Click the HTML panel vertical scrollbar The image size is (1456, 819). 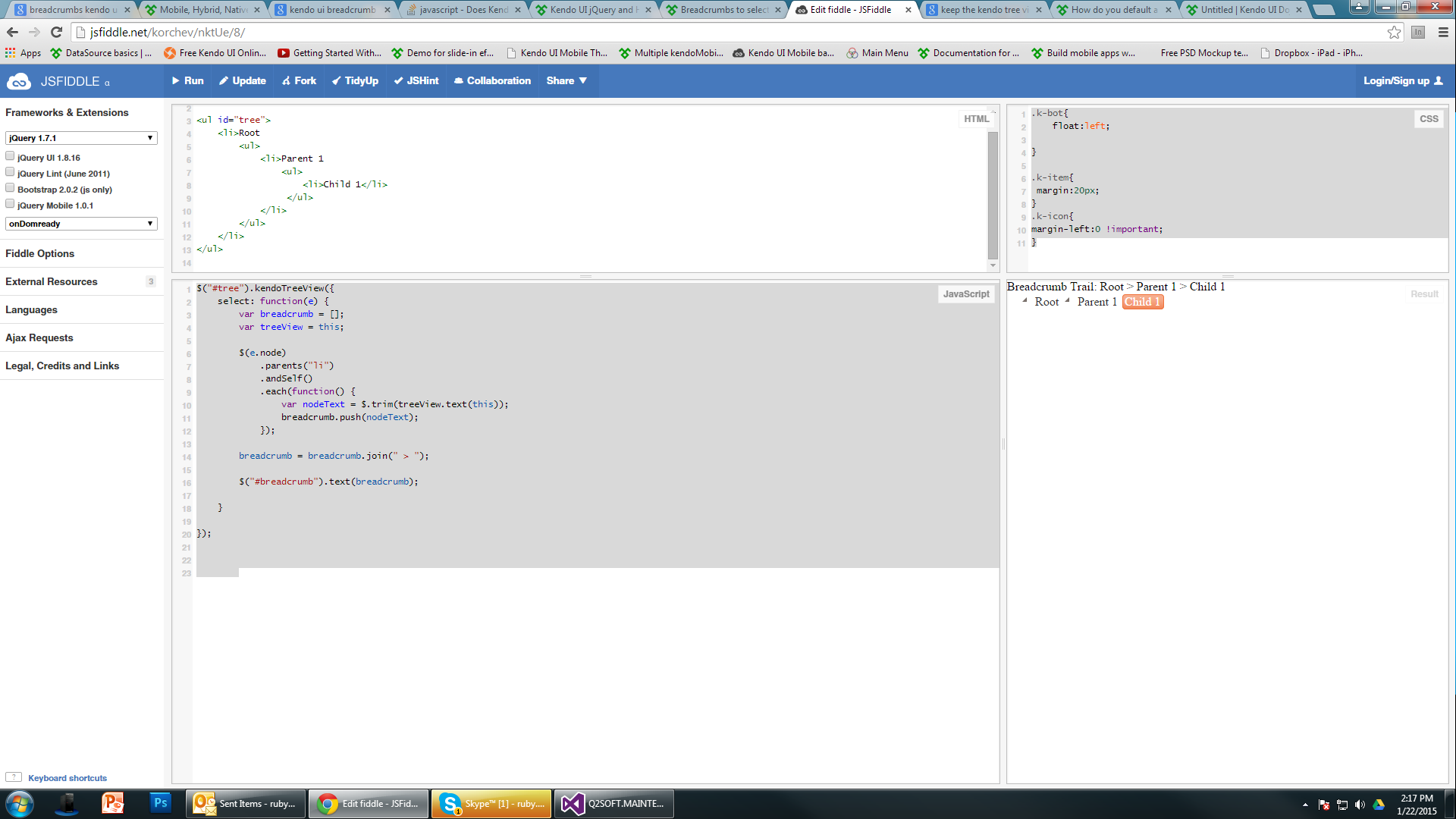993,195
